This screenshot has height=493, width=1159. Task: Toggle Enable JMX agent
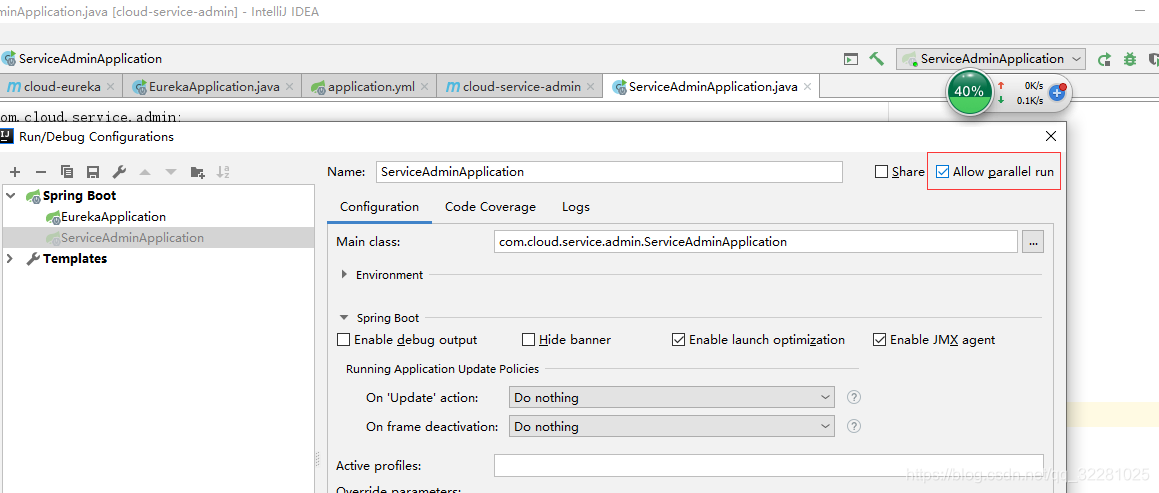tap(879, 340)
